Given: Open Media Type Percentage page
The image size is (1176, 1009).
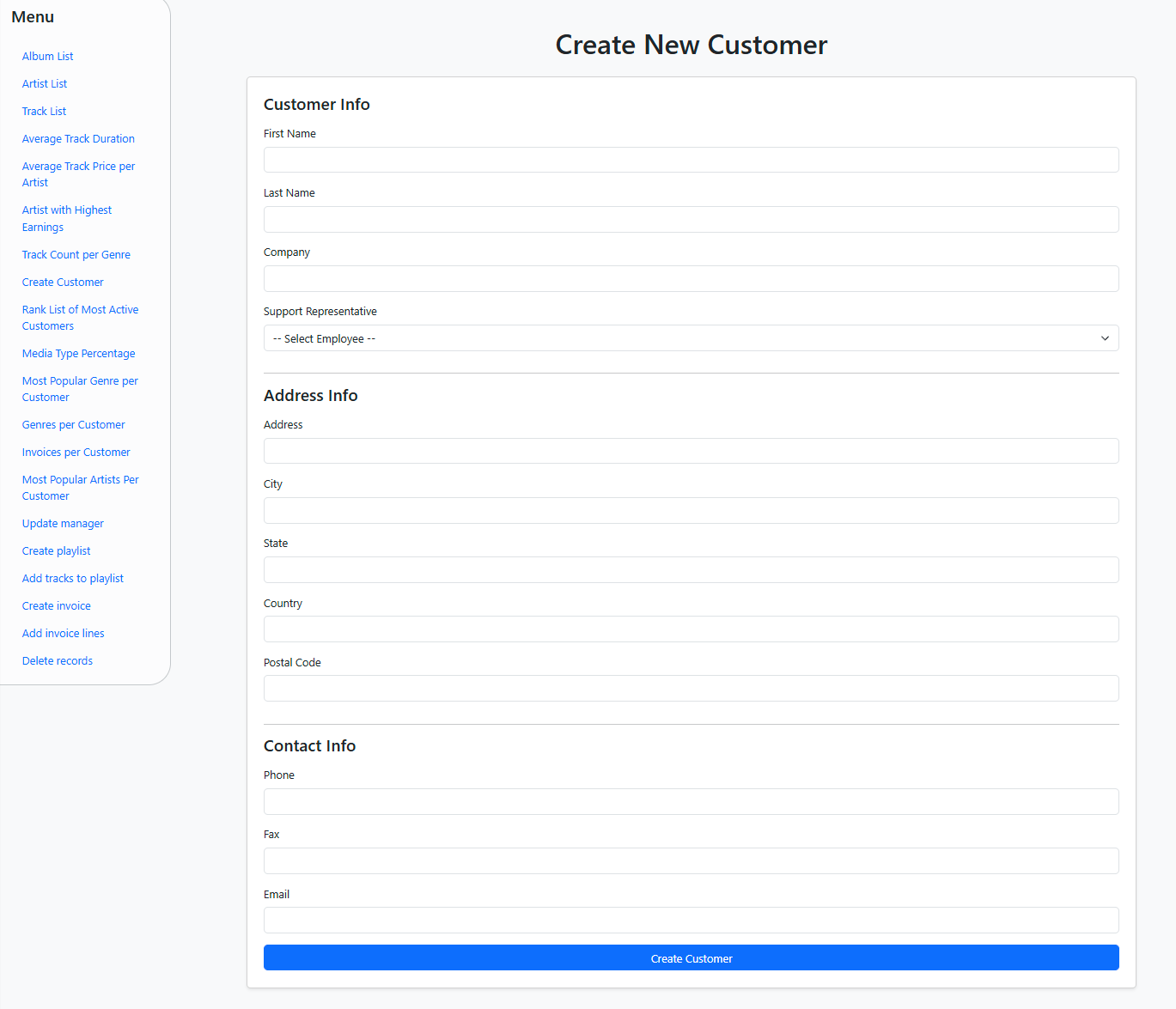Looking at the screenshot, I should click(x=78, y=354).
